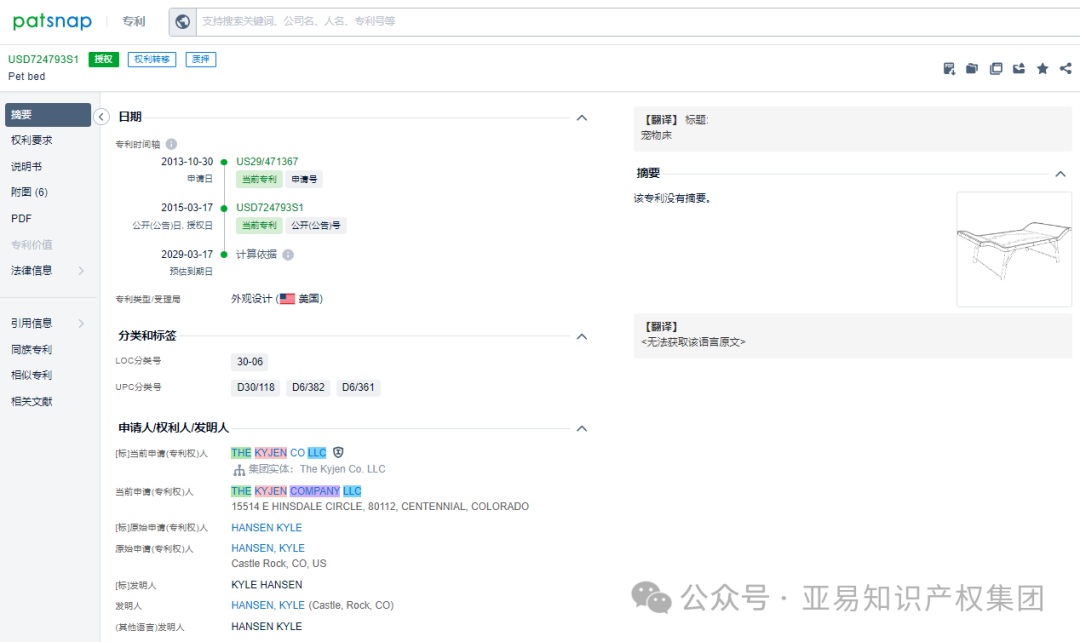Click the 权利转移 tag

(152, 59)
